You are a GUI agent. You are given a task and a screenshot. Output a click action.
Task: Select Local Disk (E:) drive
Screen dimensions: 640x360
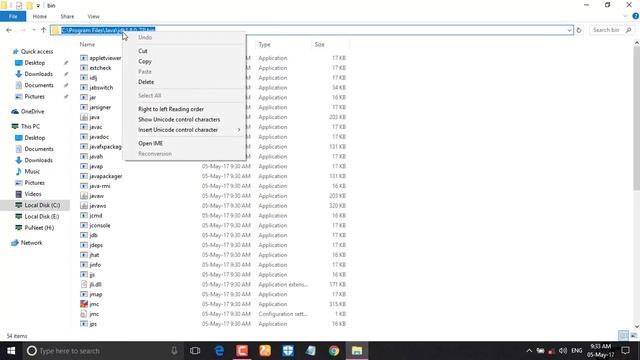point(42,216)
